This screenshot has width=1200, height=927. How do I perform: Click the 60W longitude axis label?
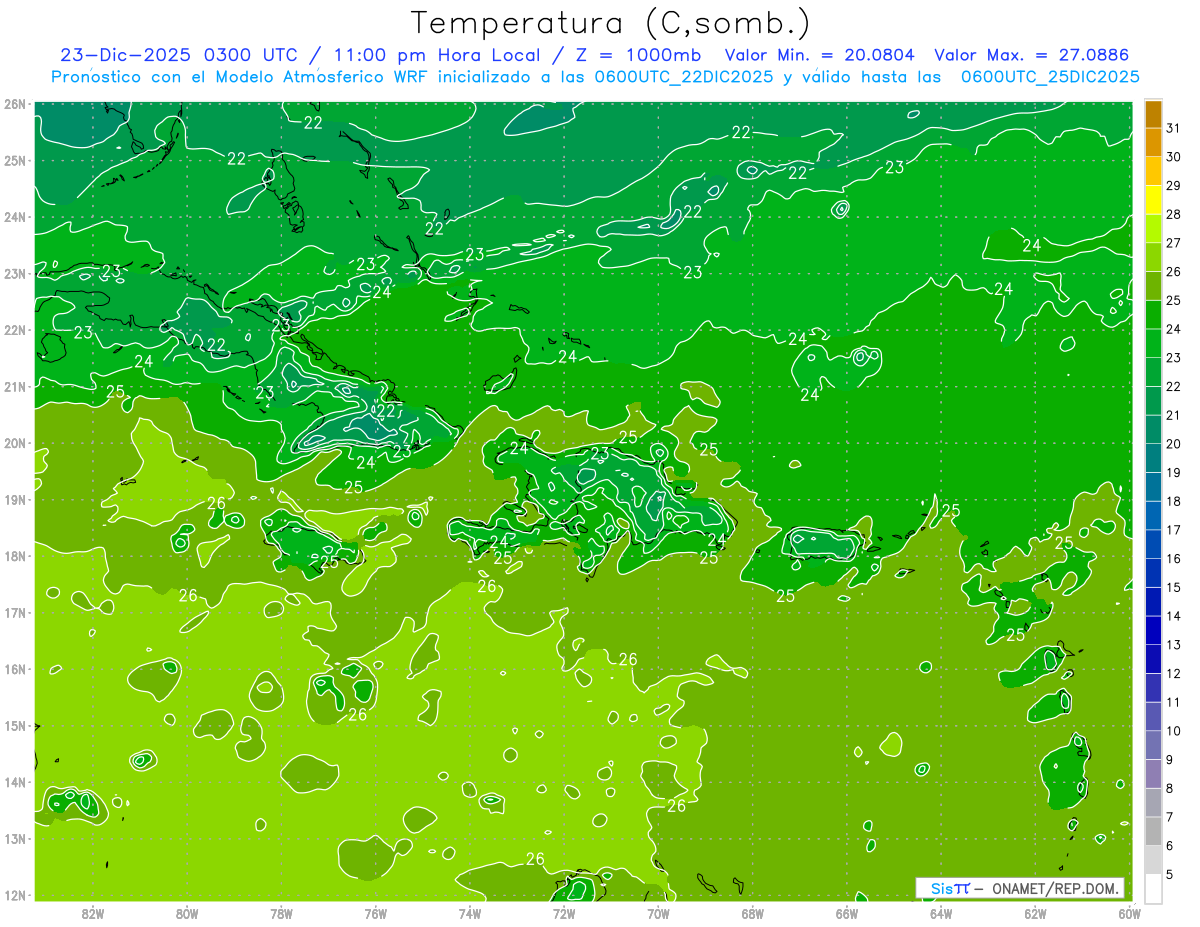pyautogui.click(x=1130, y=913)
